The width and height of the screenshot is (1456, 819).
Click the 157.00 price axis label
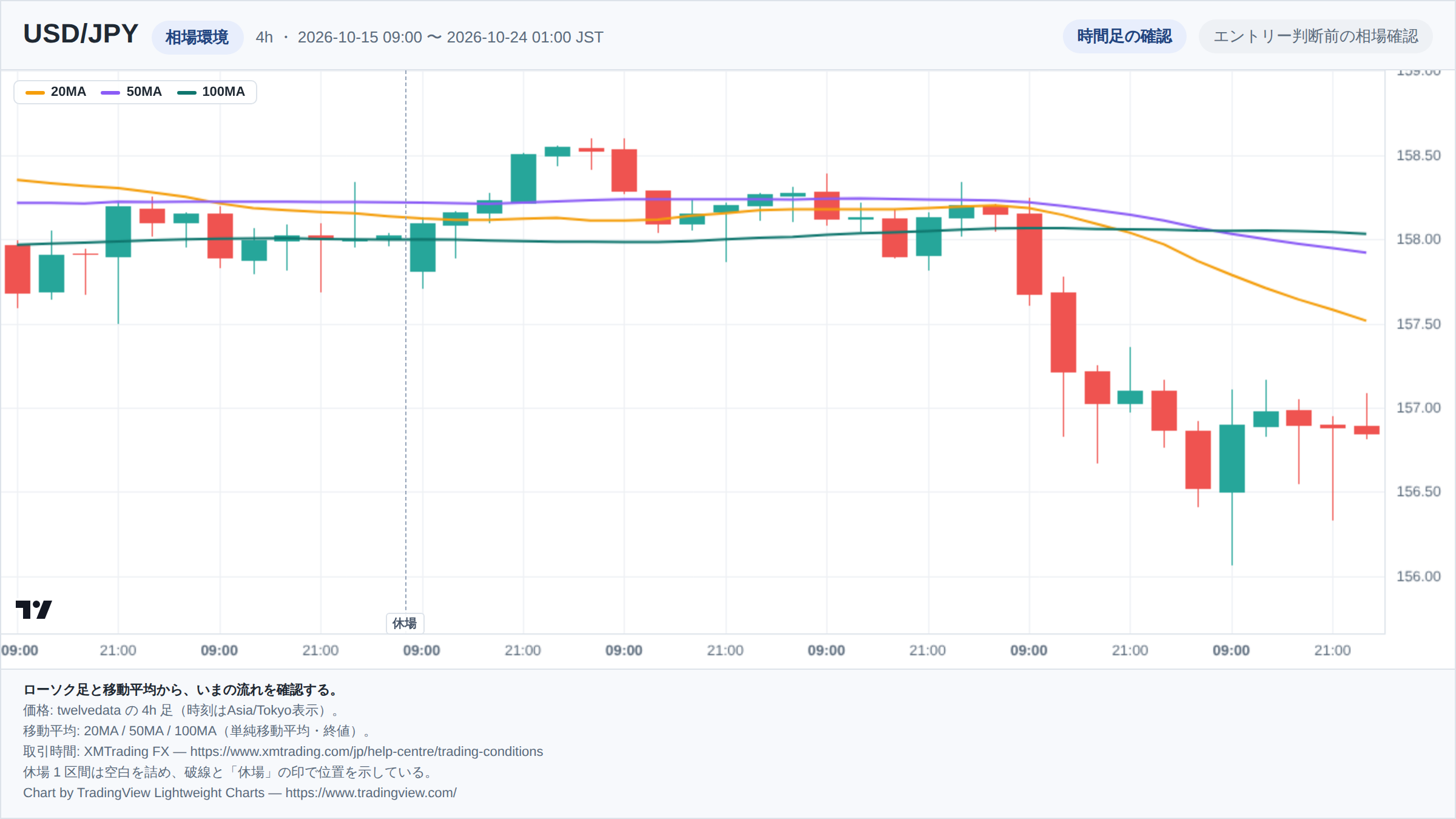[x=1418, y=408]
